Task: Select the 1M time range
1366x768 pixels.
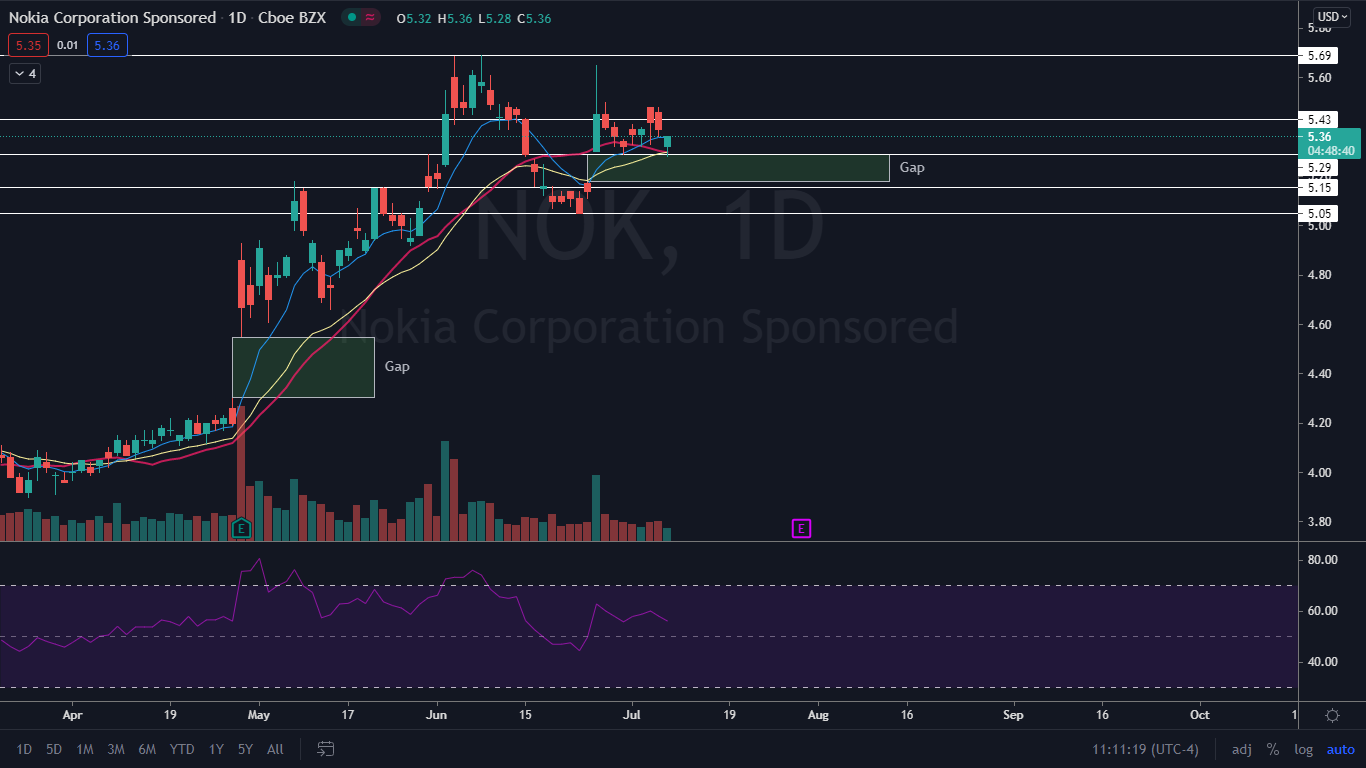Action: [84, 749]
